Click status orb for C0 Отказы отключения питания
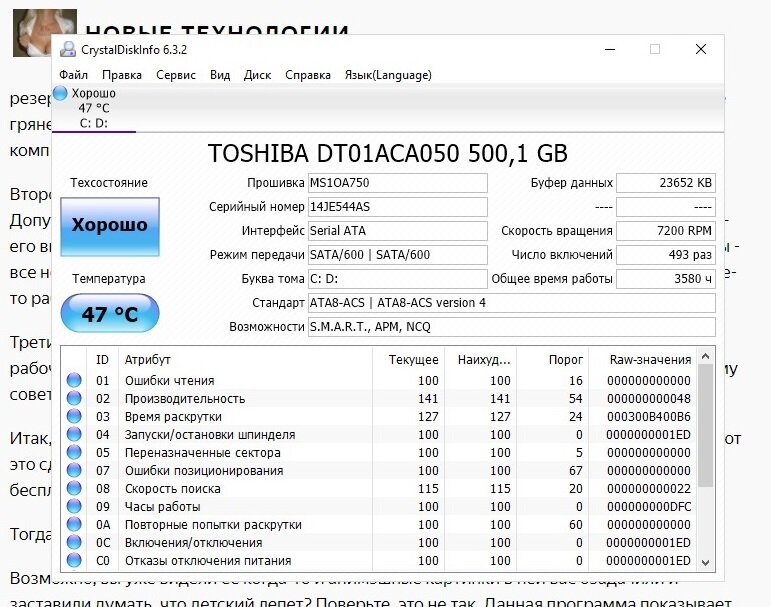771x607 pixels. [x=74, y=560]
